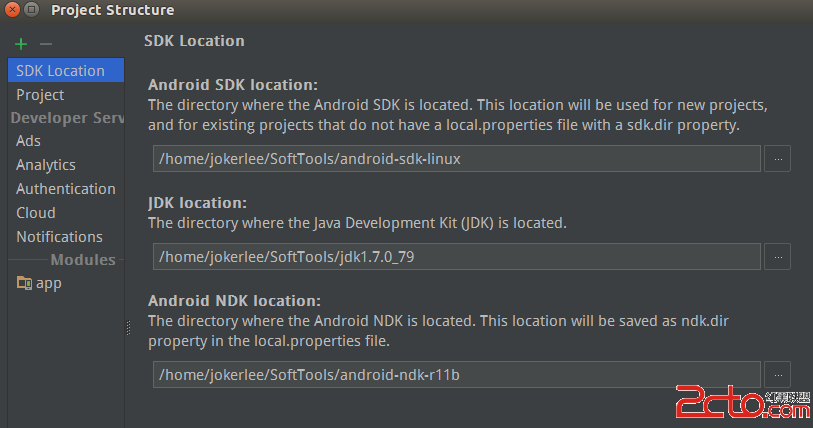Close the Project Structure window

(x=12, y=10)
